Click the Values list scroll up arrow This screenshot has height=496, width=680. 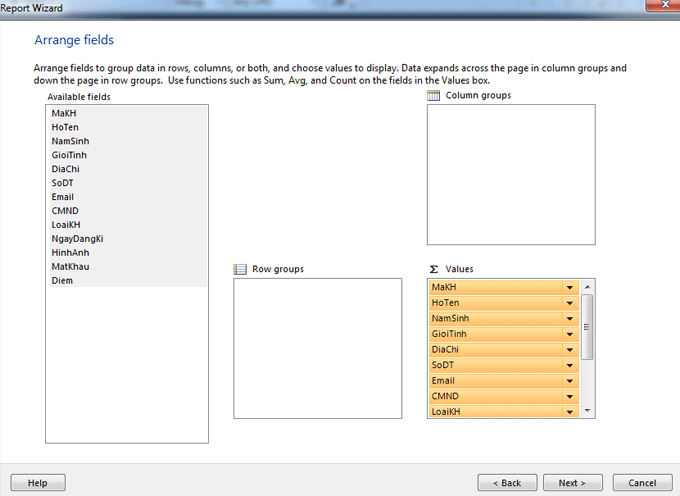[x=588, y=287]
